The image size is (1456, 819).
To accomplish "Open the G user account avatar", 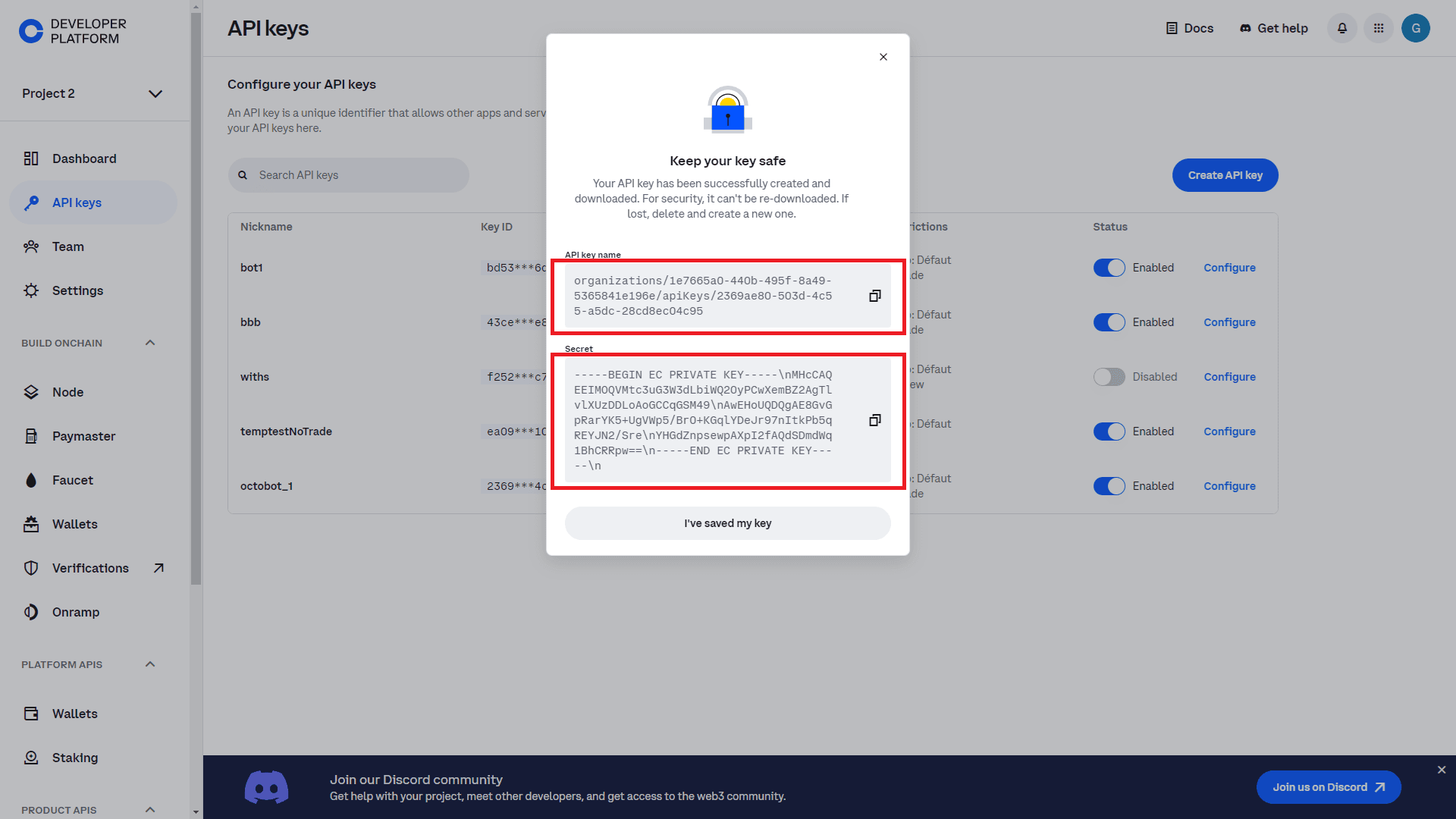I will [1416, 28].
